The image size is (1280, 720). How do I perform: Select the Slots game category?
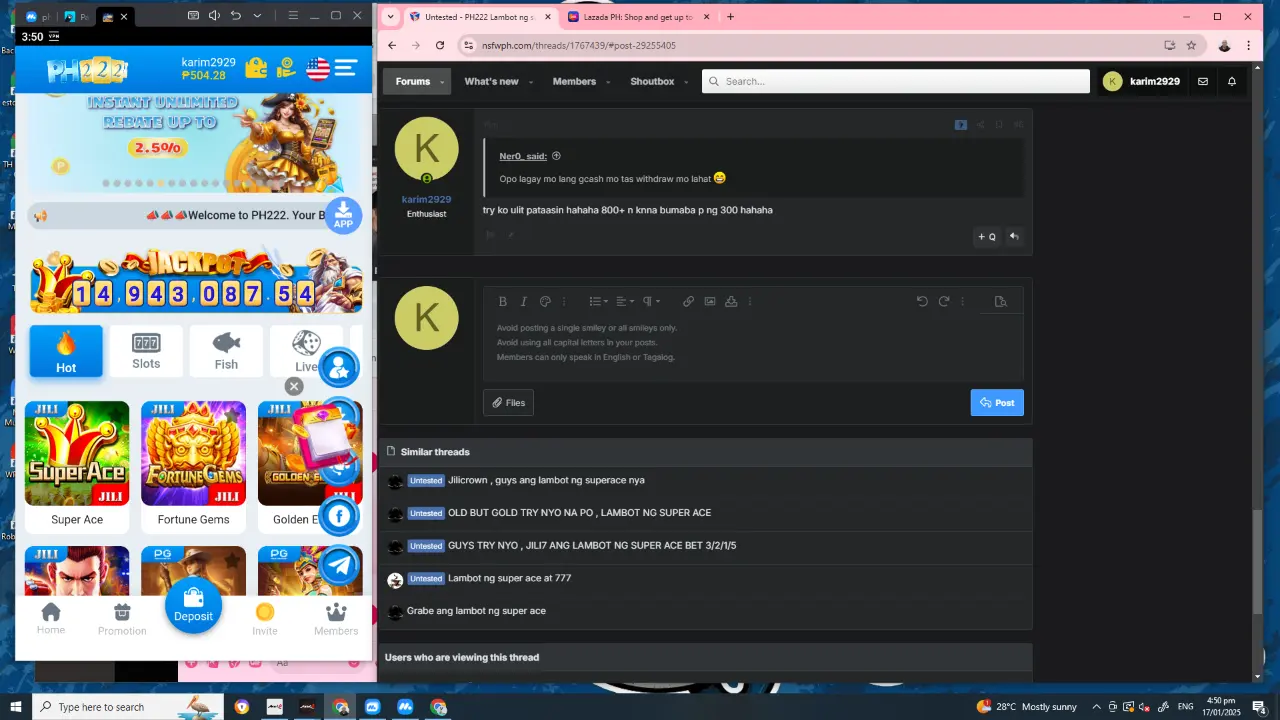(146, 351)
